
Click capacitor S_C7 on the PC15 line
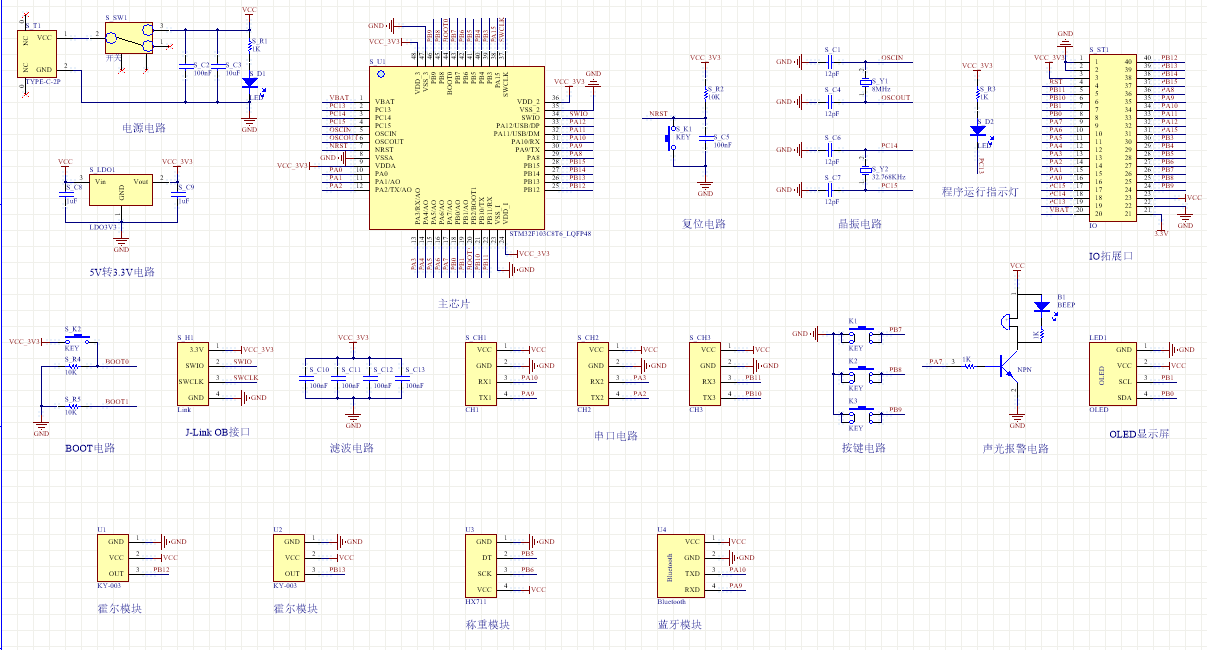pyautogui.click(x=831, y=189)
